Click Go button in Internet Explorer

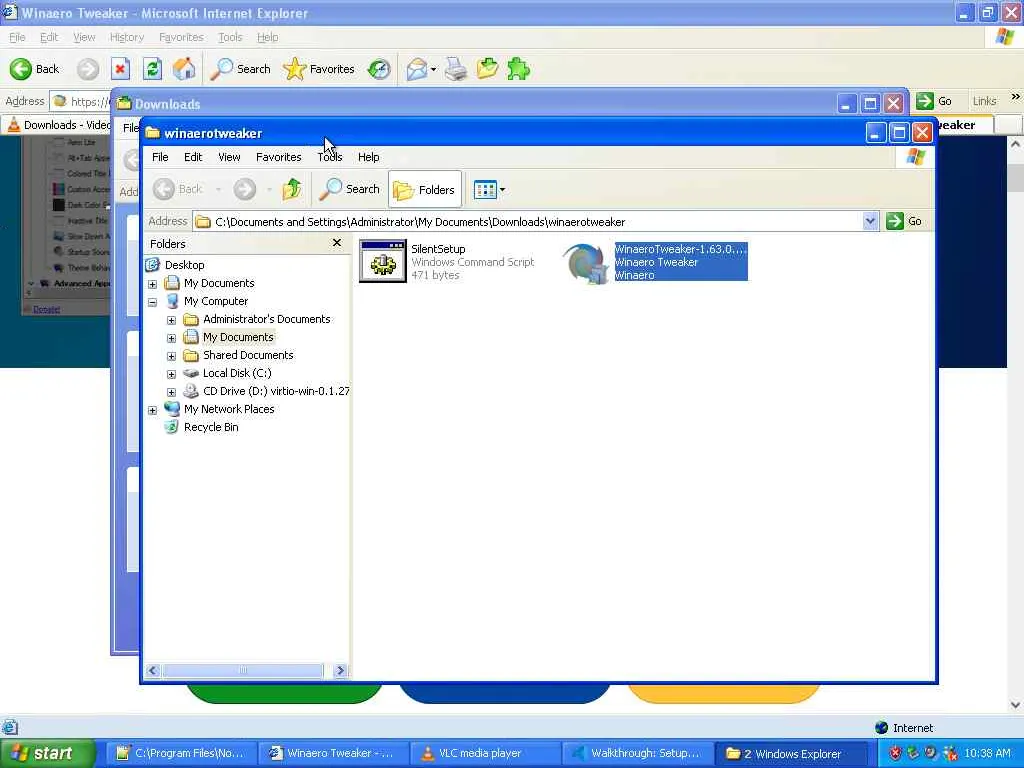pyautogui.click(x=935, y=101)
